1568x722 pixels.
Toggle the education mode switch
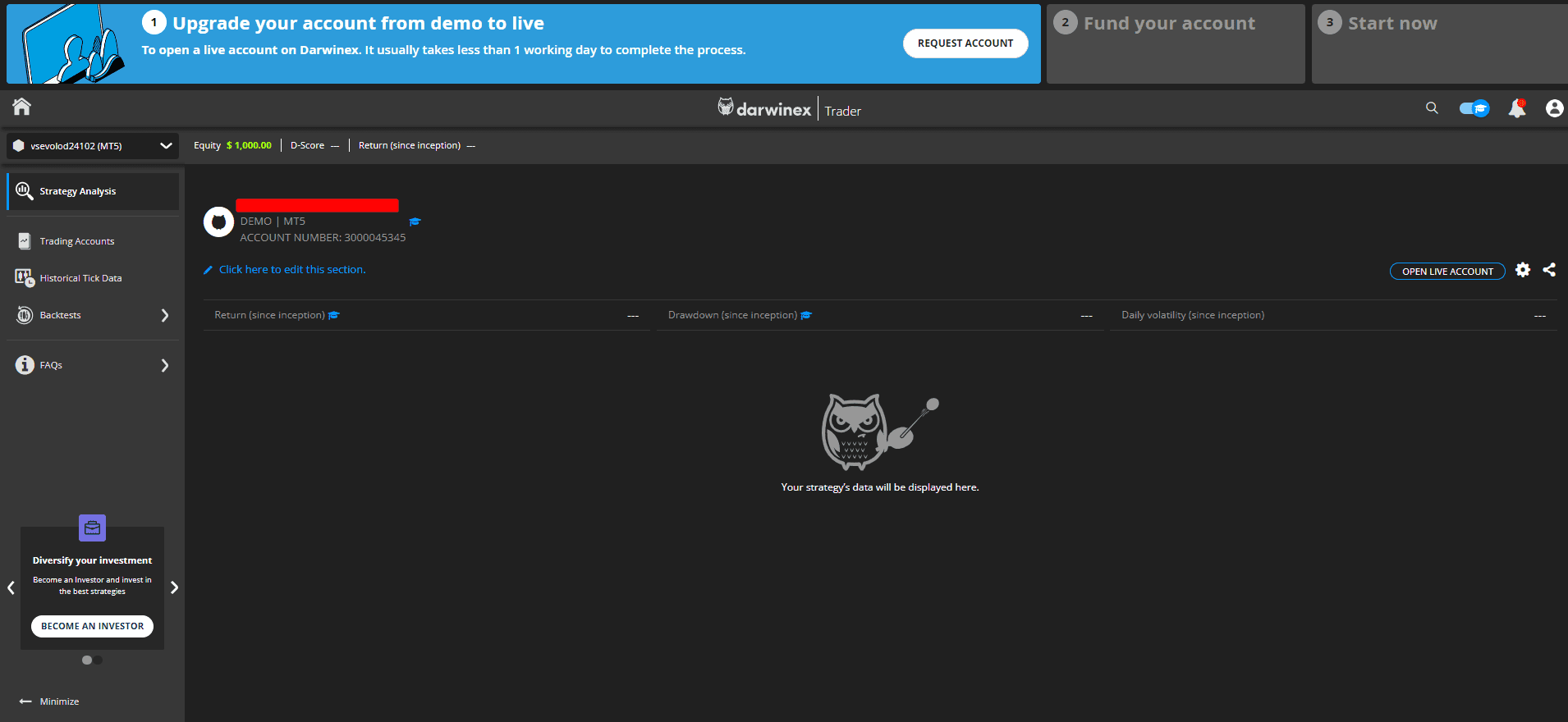(x=1474, y=108)
